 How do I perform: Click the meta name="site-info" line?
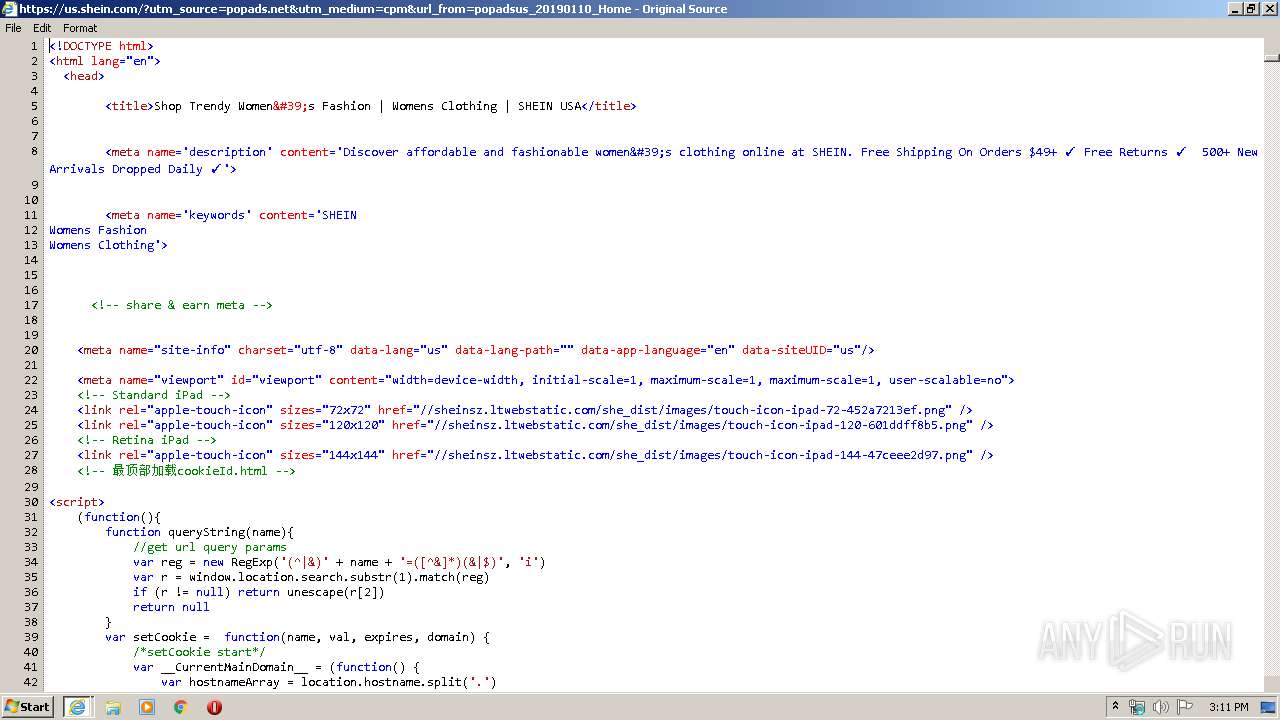coord(476,350)
